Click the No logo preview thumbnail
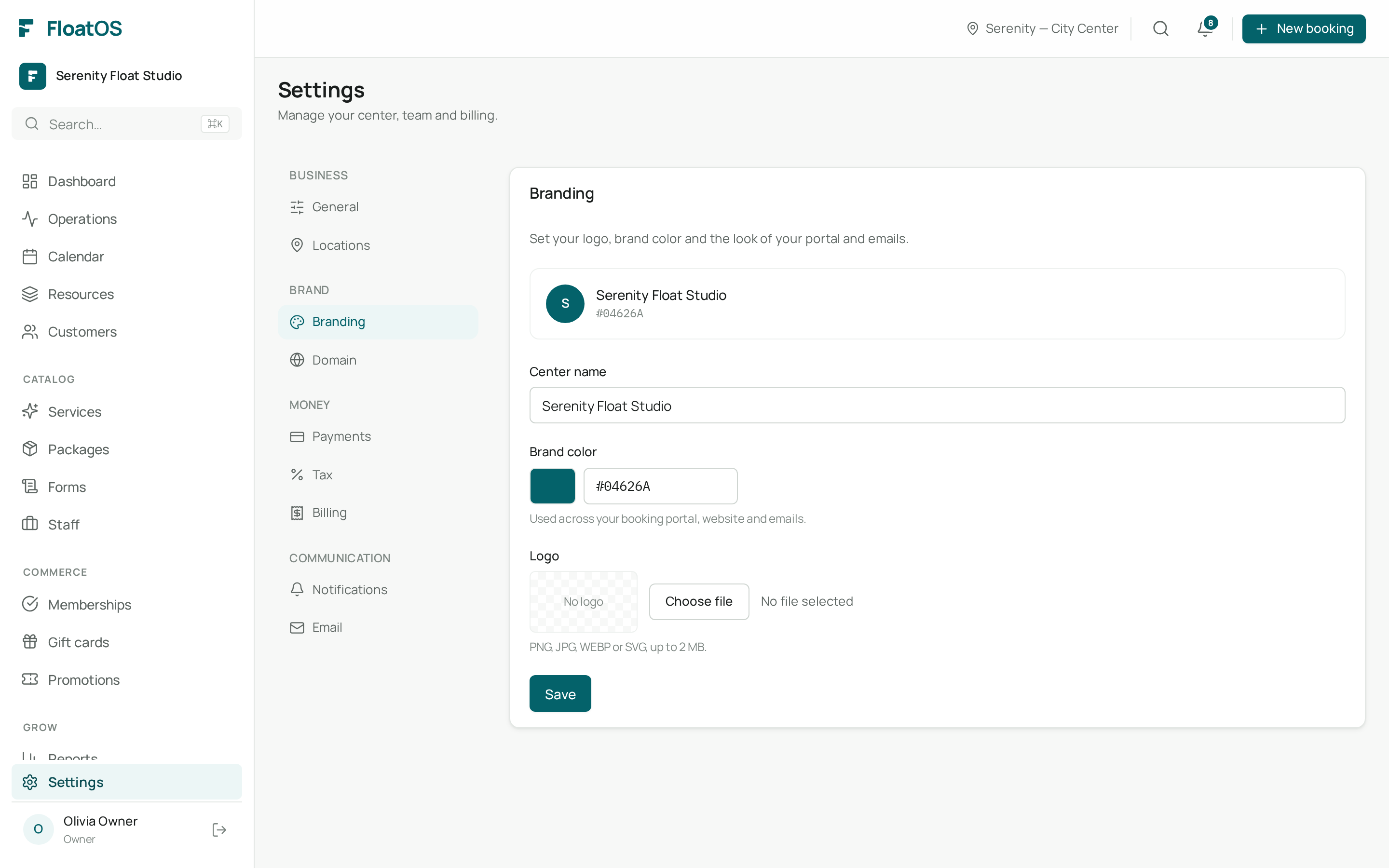This screenshot has height=868, width=1389. [x=583, y=601]
